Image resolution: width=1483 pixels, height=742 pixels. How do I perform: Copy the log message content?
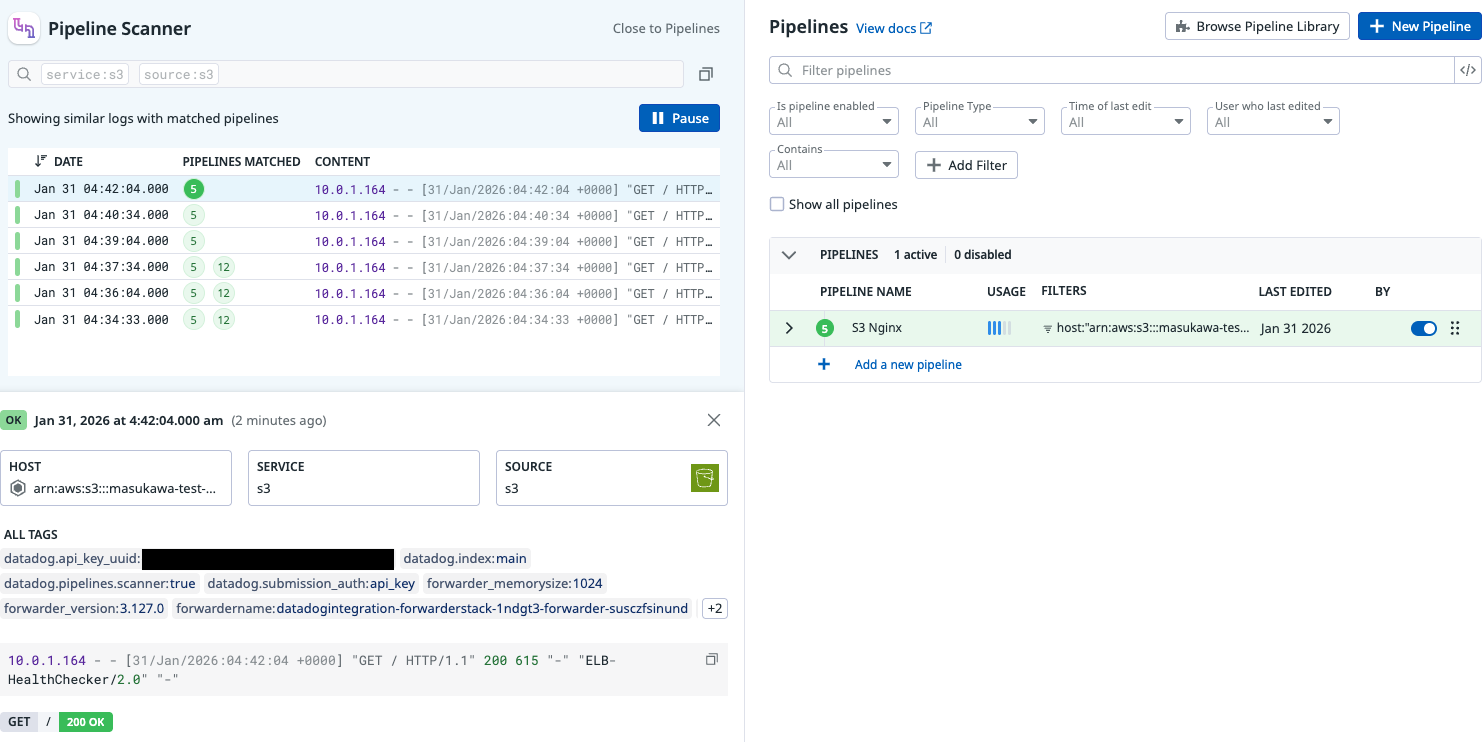click(712, 660)
